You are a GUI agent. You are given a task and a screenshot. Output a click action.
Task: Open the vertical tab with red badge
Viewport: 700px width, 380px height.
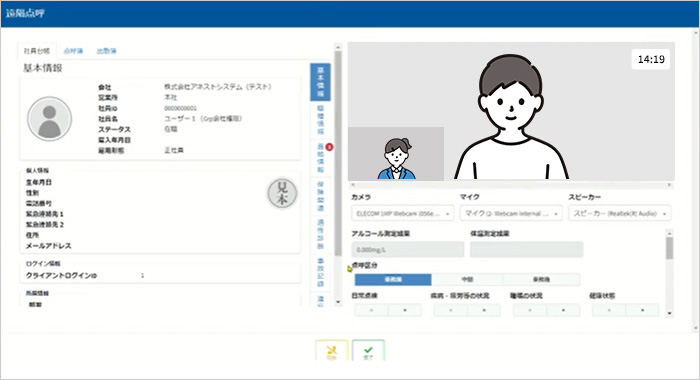pyautogui.click(x=321, y=158)
